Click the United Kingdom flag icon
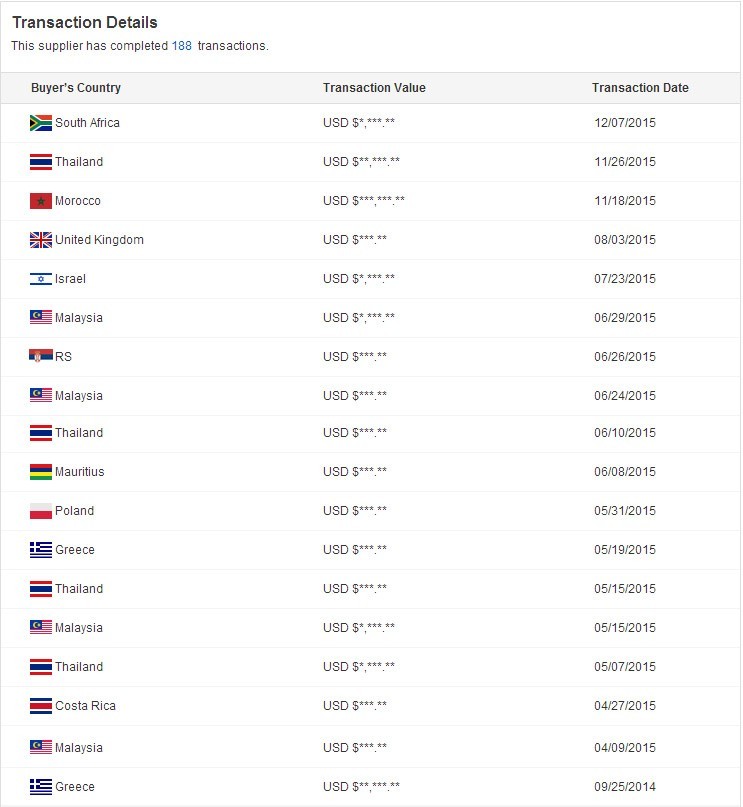This screenshot has height=807, width=743. coord(41,240)
